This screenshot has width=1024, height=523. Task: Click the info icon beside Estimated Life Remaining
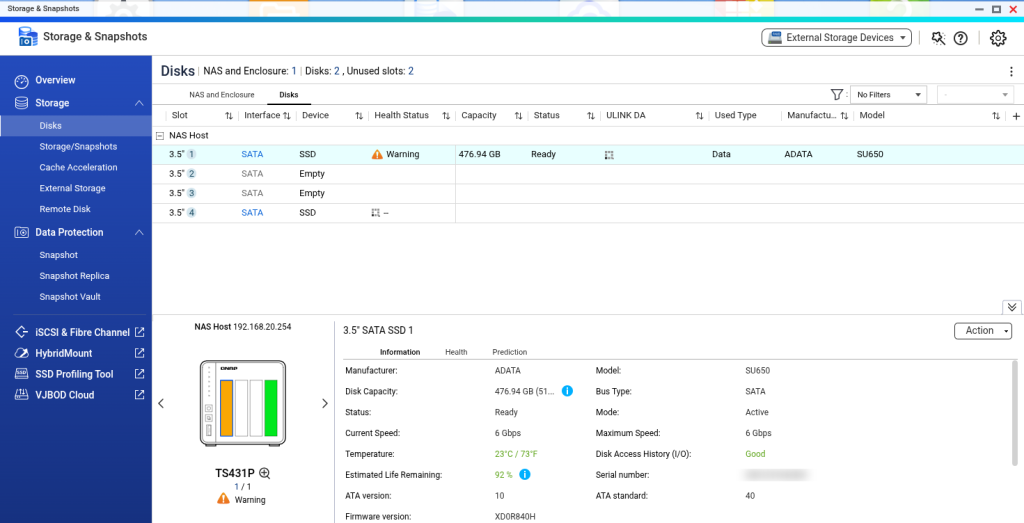[x=525, y=475]
